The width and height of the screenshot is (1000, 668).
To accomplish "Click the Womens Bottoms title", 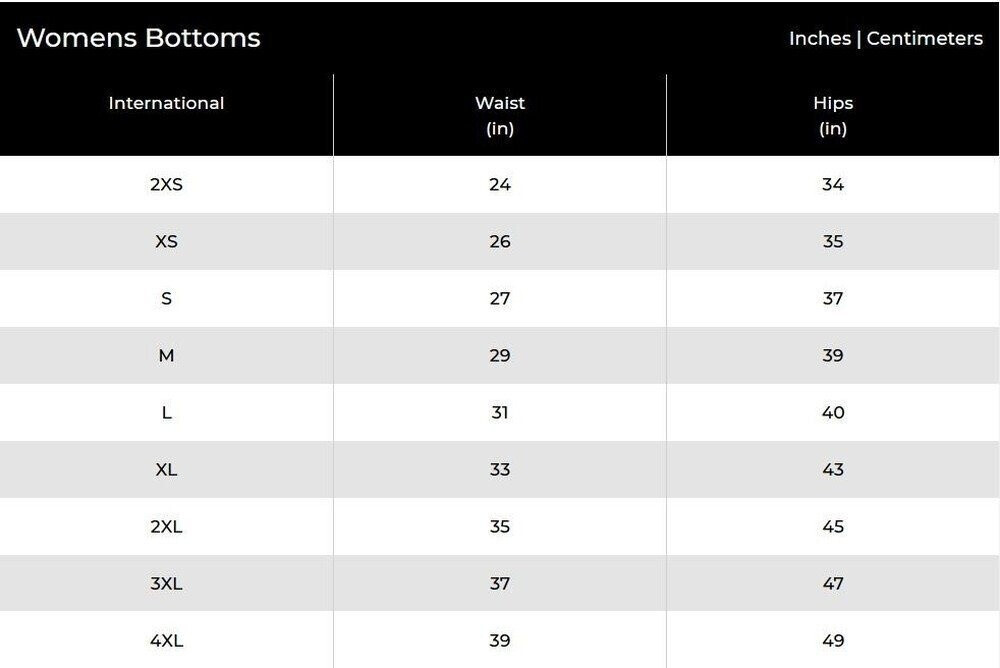I will click(139, 38).
